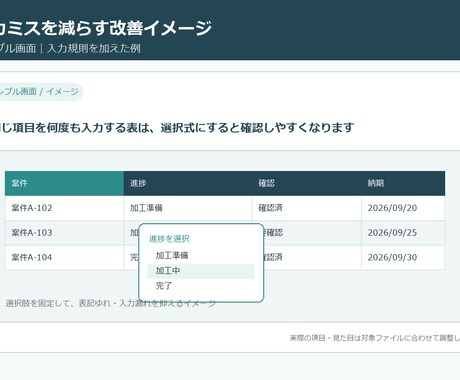Select date 2026/09/20
Screen dimensions: 460x380
[x=403, y=208]
